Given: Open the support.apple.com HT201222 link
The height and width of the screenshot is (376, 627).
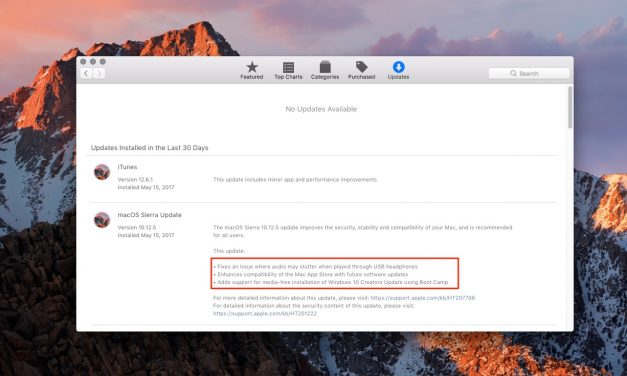Looking at the screenshot, I should pyautogui.click(x=265, y=314).
